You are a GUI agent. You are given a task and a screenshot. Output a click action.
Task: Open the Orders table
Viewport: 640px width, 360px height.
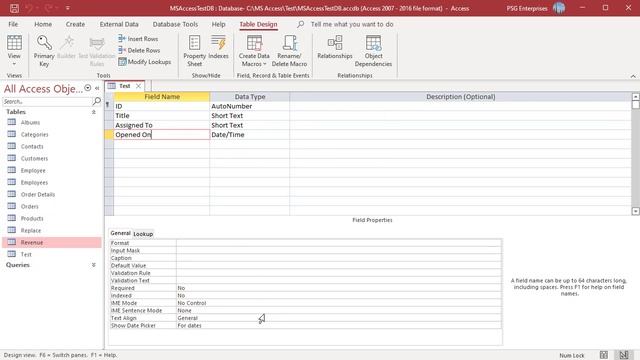(x=29, y=207)
